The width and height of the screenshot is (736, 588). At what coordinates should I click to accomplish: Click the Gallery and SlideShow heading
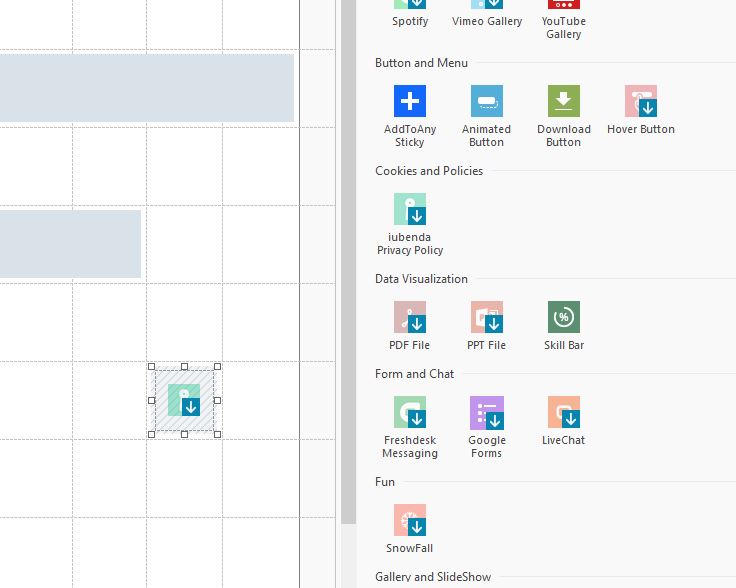click(433, 577)
